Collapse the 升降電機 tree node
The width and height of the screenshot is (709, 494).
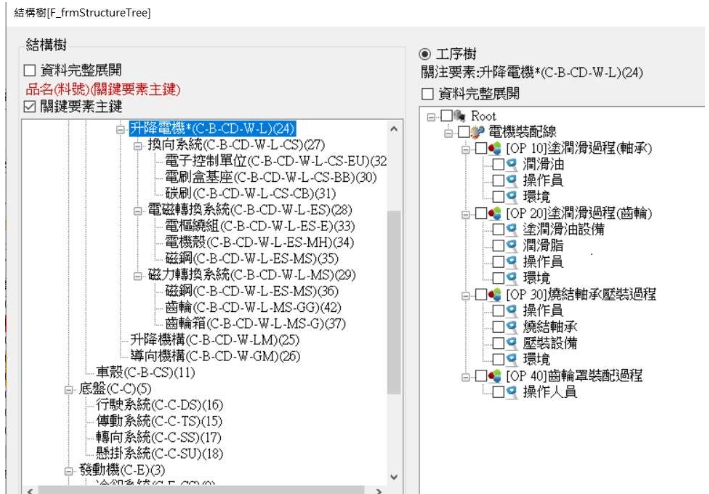click(x=120, y=129)
